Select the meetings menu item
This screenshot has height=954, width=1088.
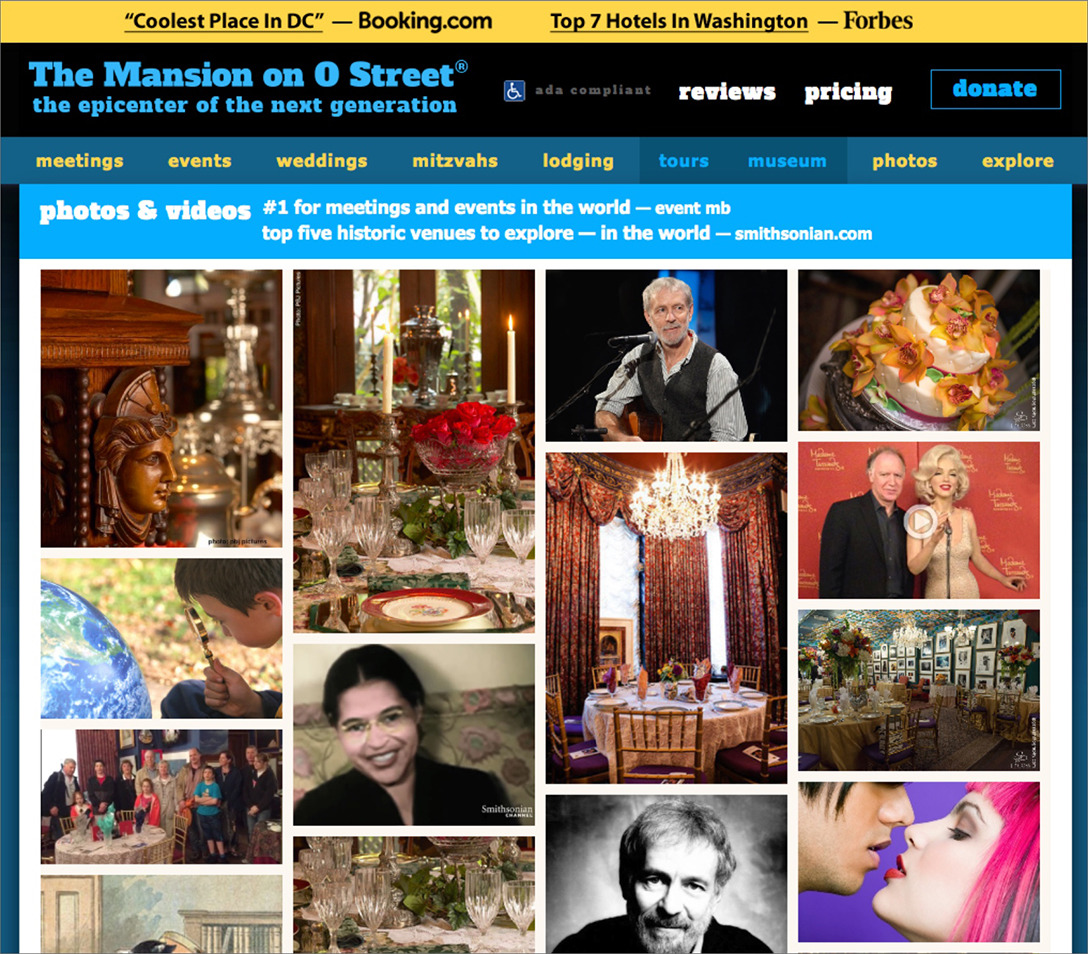(x=80, y=161)
